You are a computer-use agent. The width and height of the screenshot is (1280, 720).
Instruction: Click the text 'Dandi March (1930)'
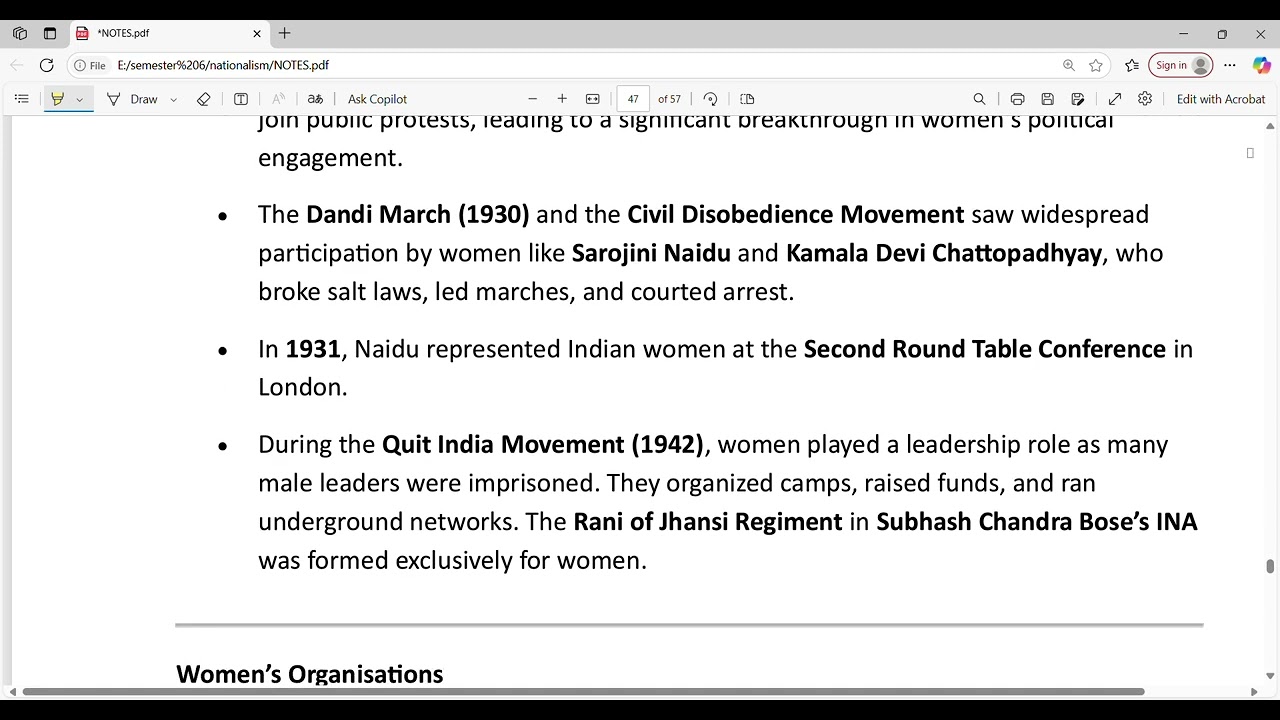(417, 215)
